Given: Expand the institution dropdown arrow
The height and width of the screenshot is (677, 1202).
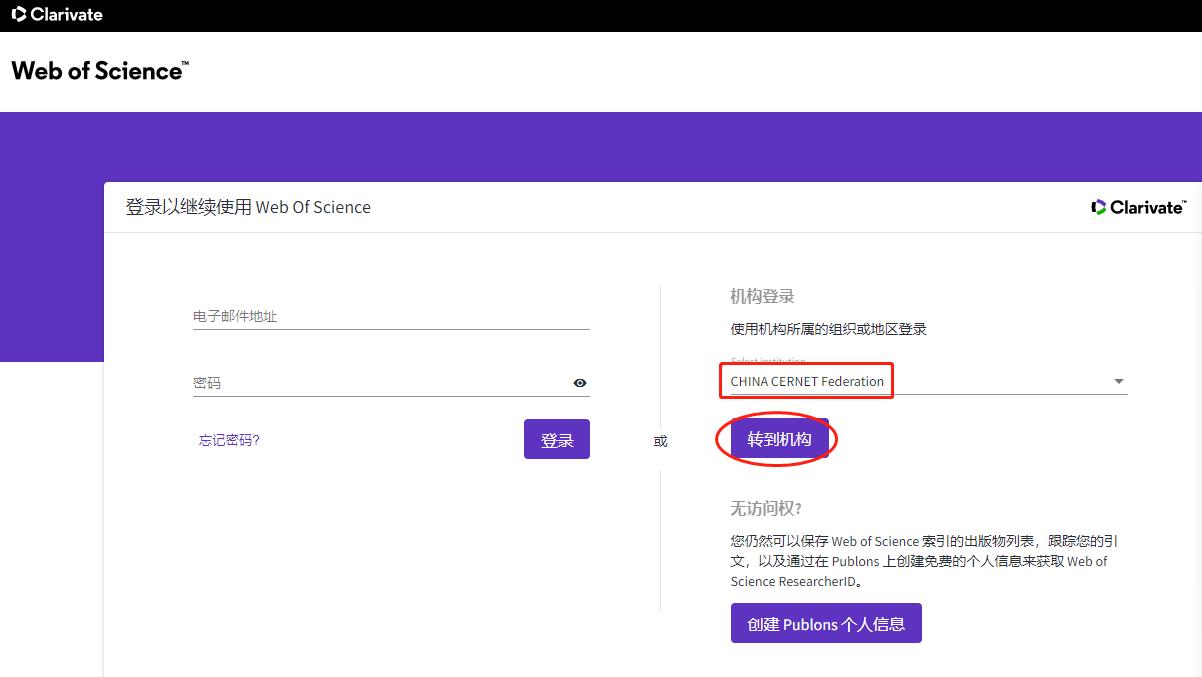Looking at the screenshot, I should coord(1119,381).
